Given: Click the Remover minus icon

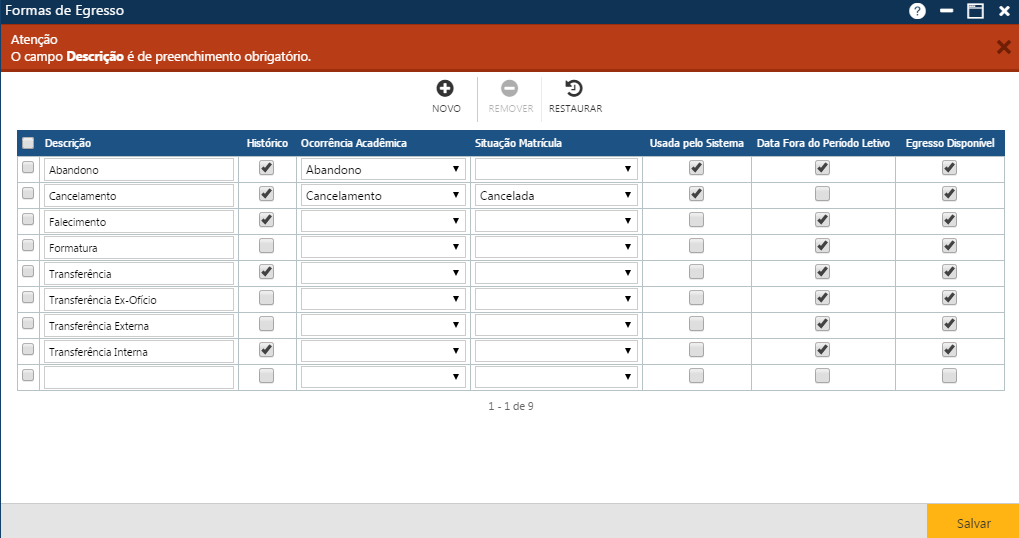Looking at the screenshot, I should click(x=510, y=89).
